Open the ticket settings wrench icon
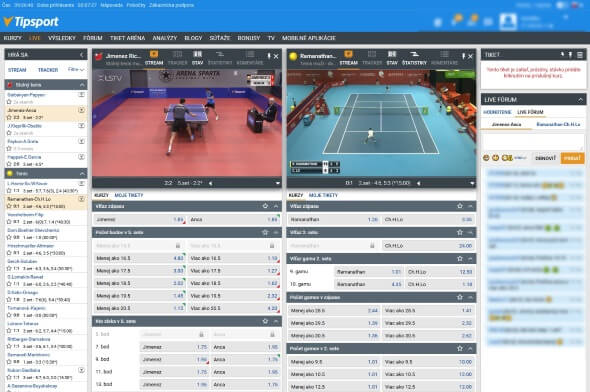Image resolution: width=590 pixels, height=392 pixels. click(562, 55)
